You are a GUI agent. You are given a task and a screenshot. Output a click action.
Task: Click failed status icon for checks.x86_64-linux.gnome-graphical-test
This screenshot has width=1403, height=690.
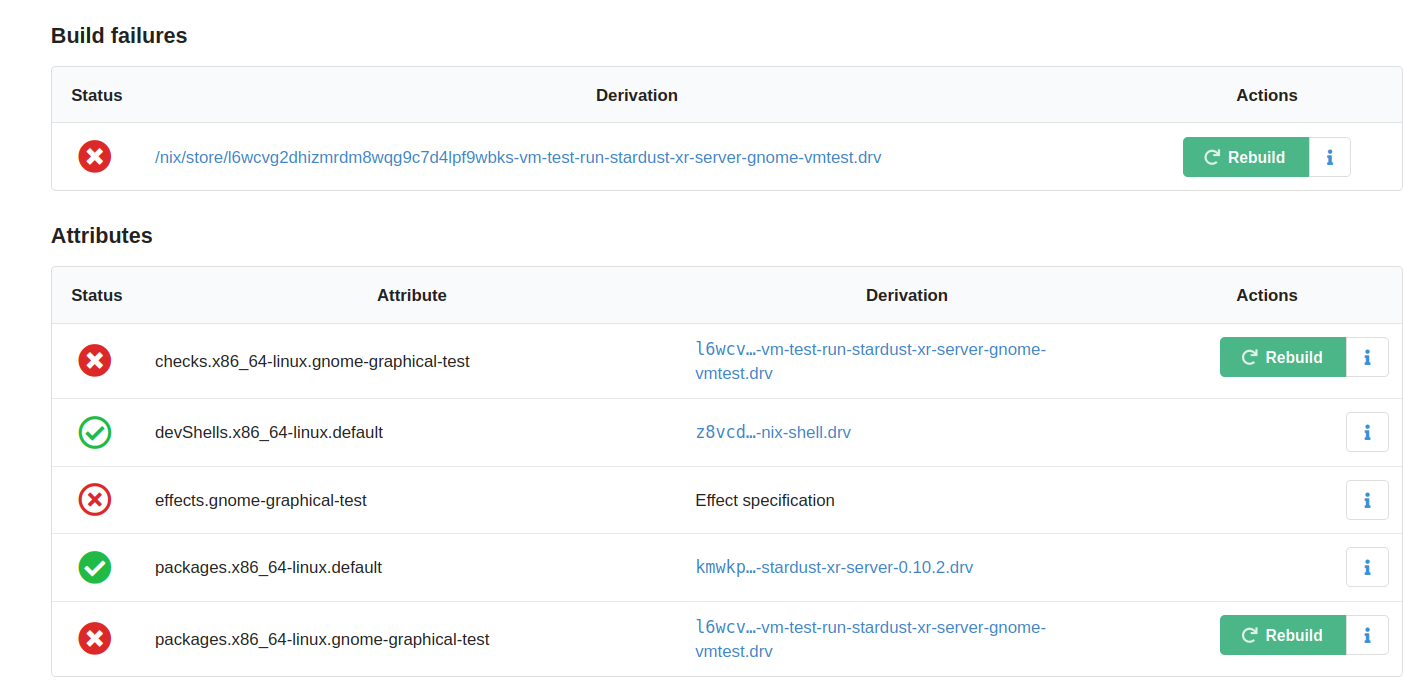(x=95, y=361)
